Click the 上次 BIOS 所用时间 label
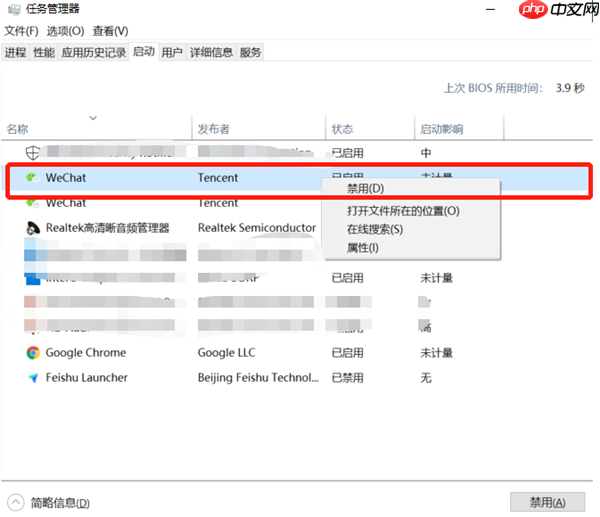The image size is (600, 517). [493, 88]
